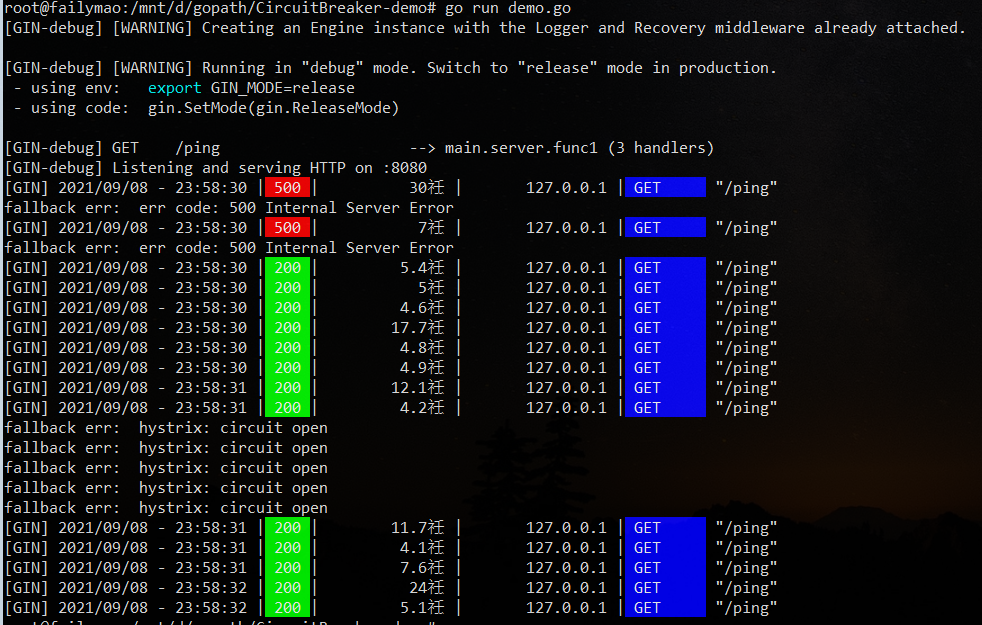
Task: Click the latency value 11.7
Action: [418, 528]
